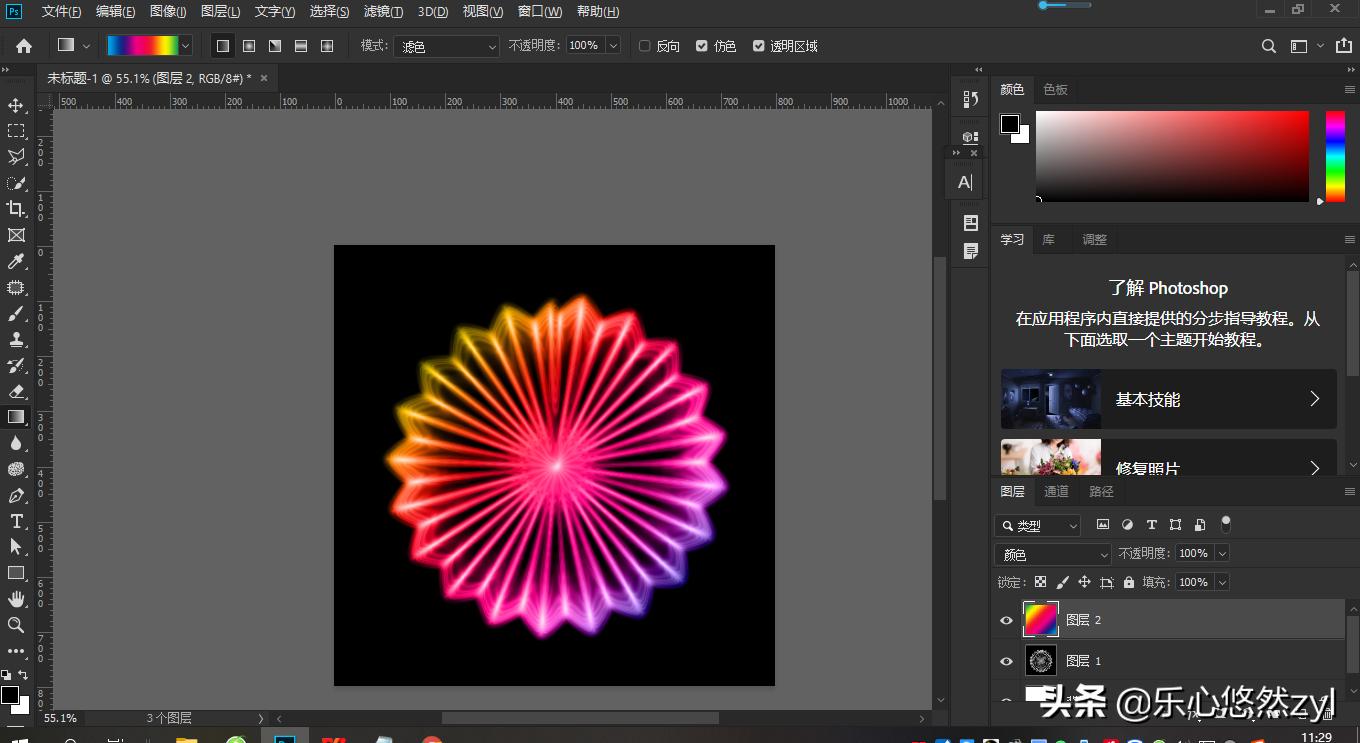Select the Move tool
This screenshot has width=1360, height=743.
tap(16, 106)
